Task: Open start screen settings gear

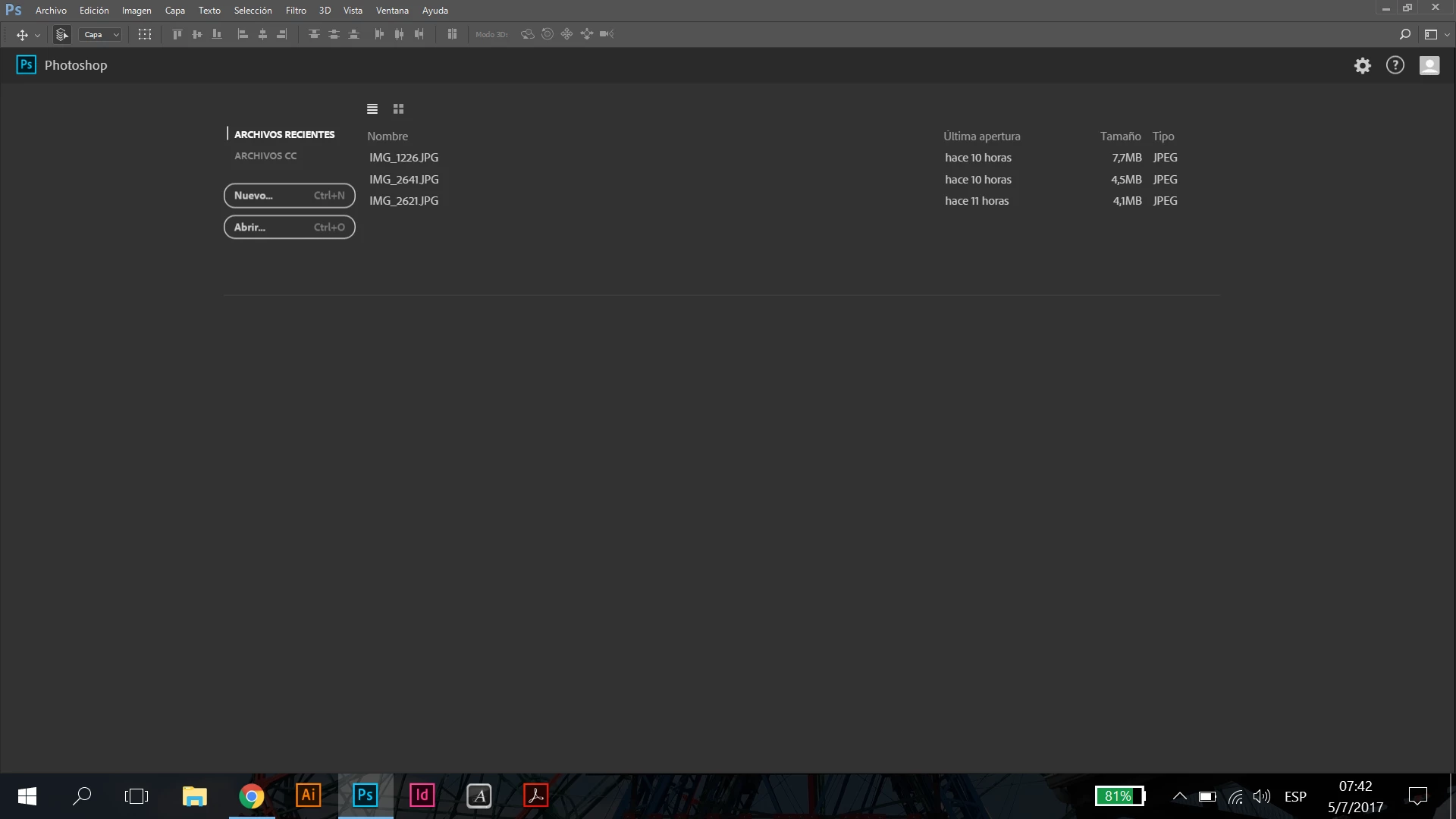Action: tap(1363, 65)
